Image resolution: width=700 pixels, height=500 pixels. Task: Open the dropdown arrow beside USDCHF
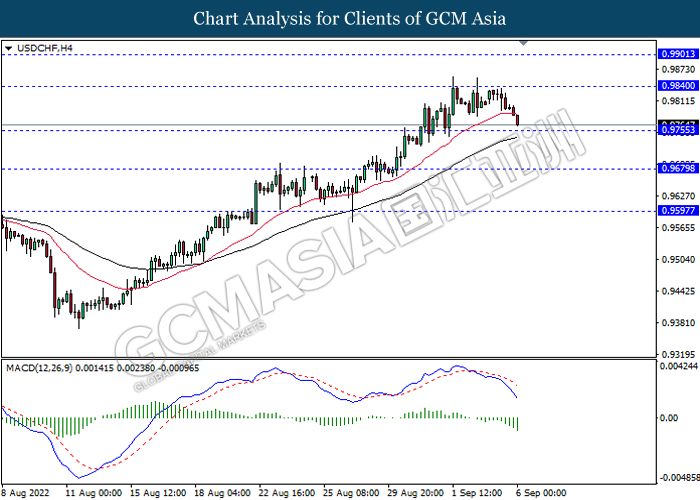click(8, 48)
